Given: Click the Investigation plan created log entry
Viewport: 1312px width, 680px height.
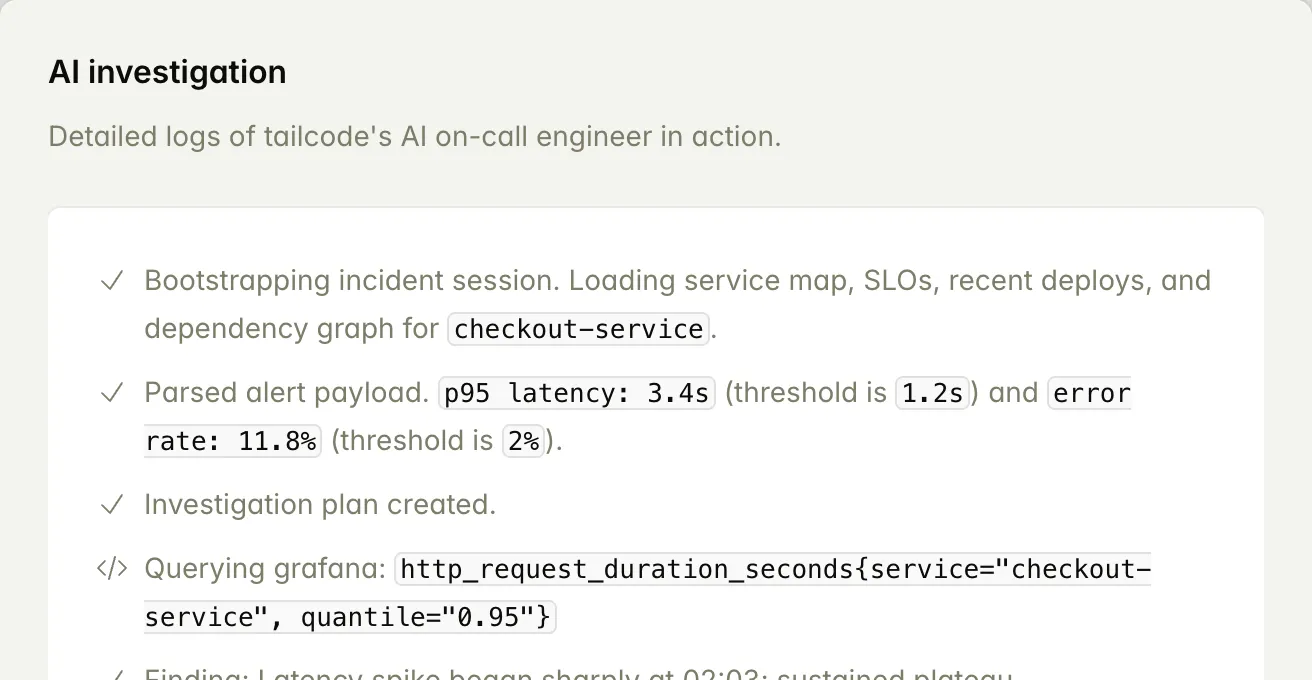Looking at the screenshot, I should [x=320, y=505].
